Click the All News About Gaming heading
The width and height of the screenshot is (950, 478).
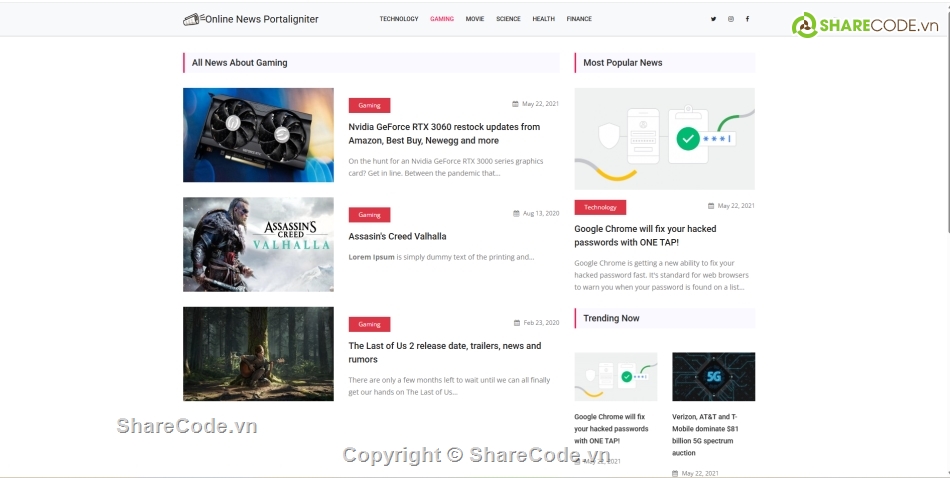239,62
